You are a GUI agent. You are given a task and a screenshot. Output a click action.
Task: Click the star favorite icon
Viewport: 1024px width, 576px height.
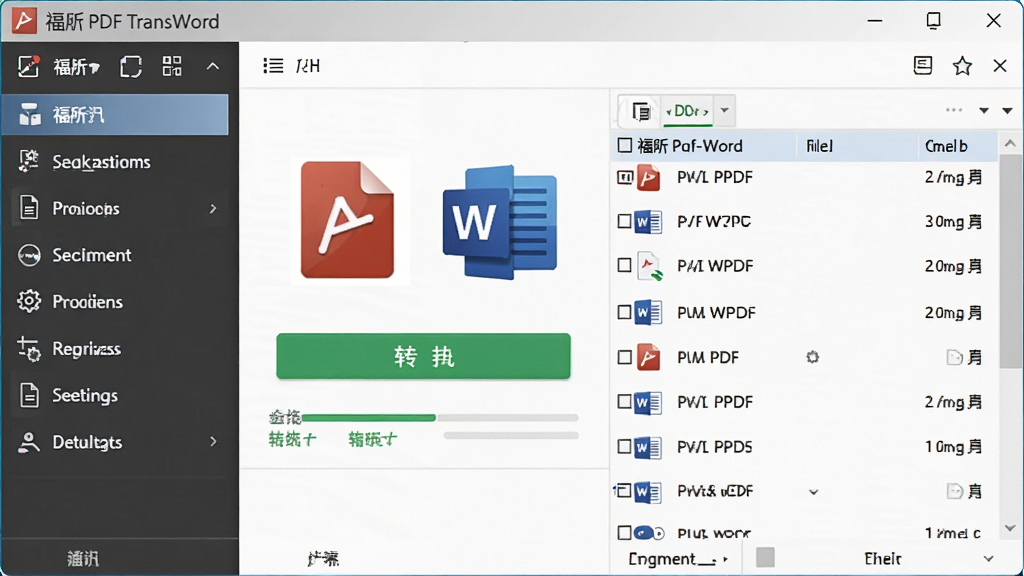point(962,65)
